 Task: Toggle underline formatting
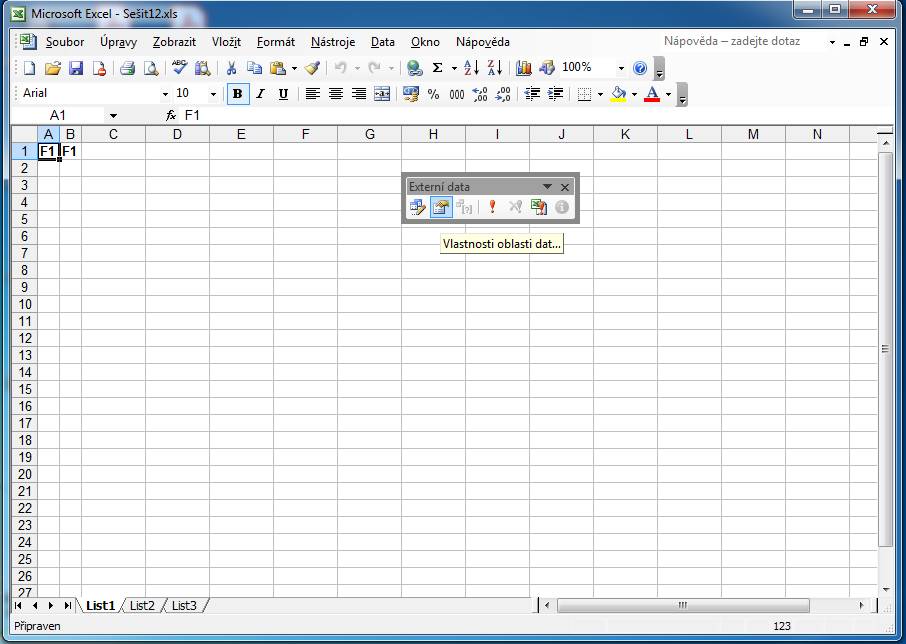pos(283,94)
